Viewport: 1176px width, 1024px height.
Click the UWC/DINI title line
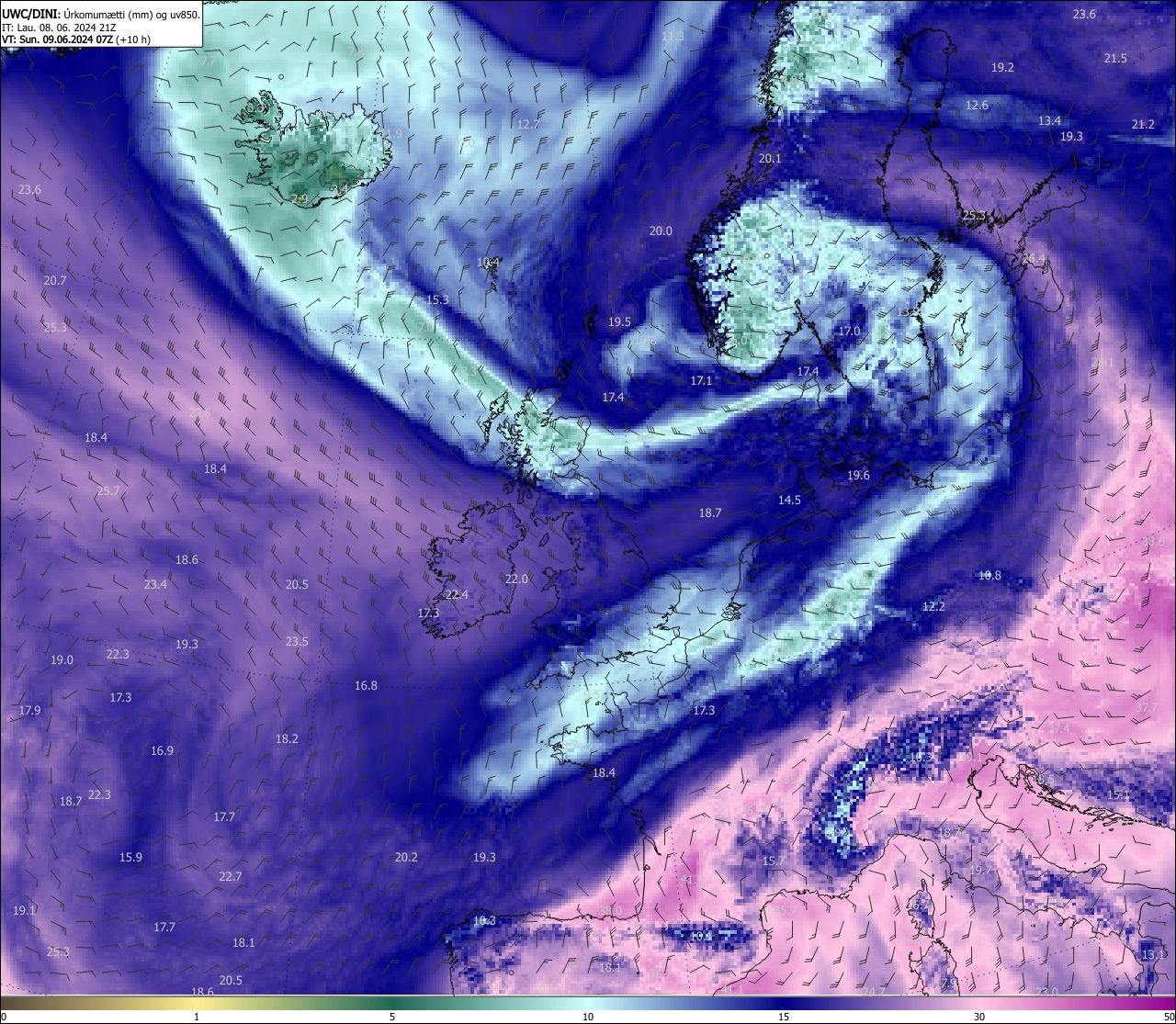(100, 14)
